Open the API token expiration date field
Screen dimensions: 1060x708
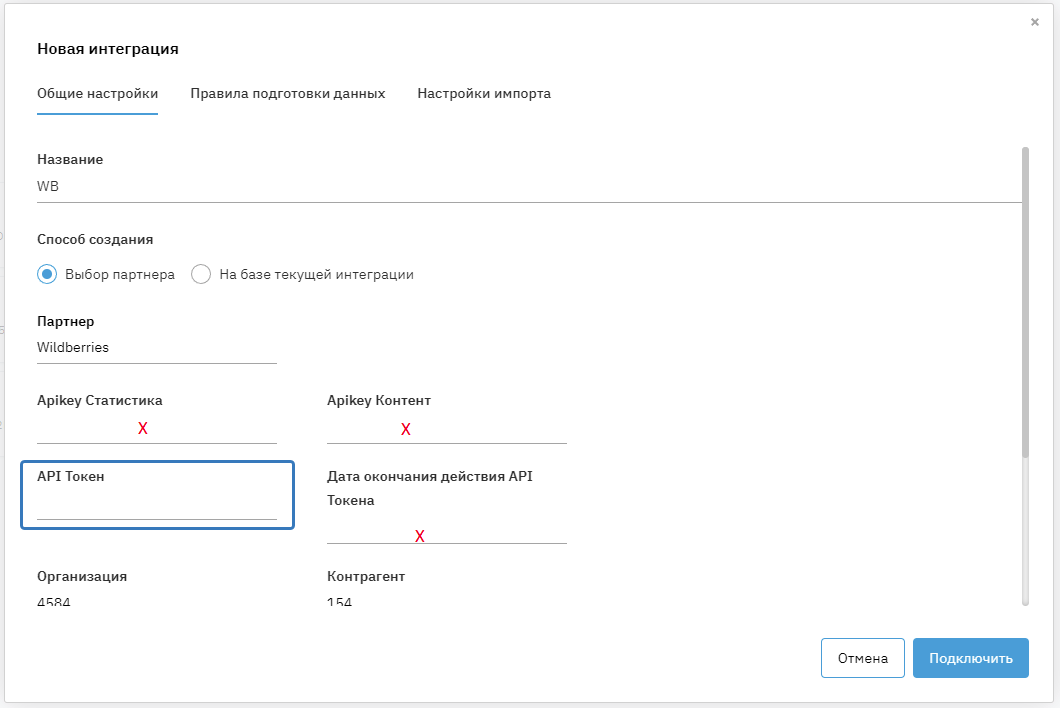point(446,531)
